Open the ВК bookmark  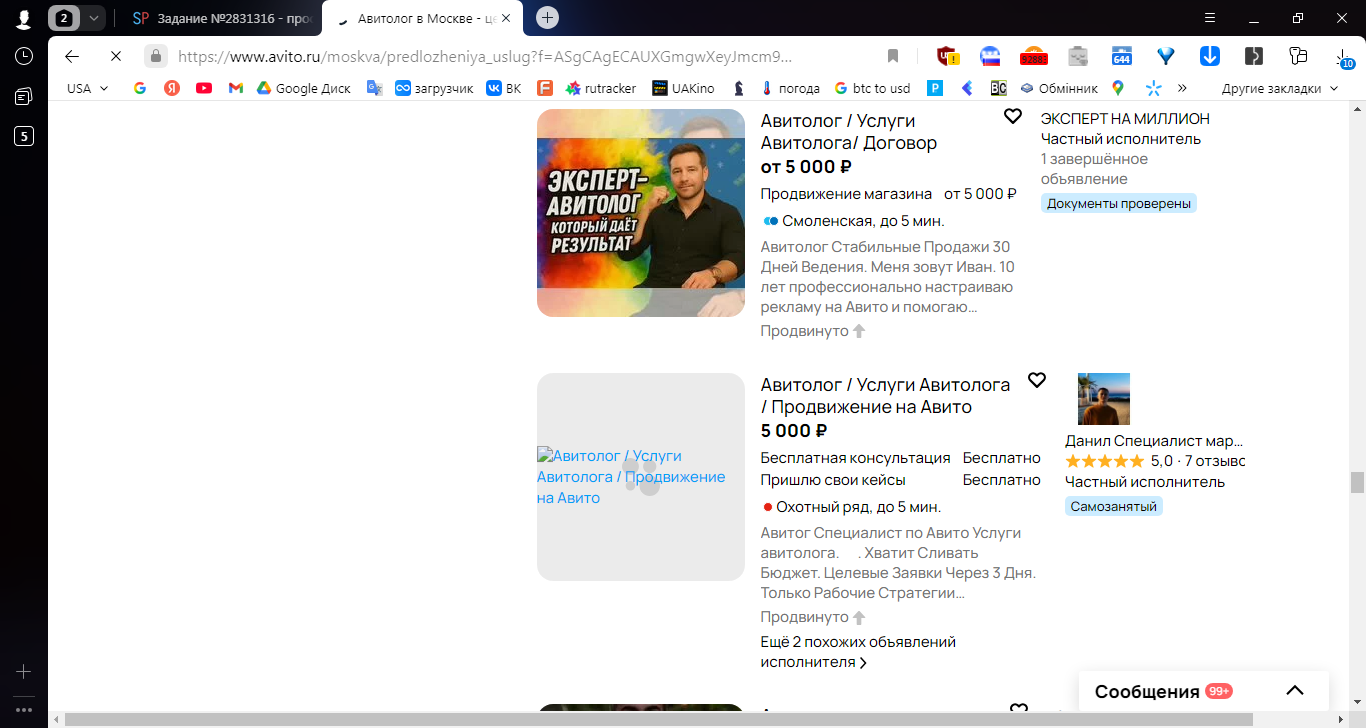(504, 88)
